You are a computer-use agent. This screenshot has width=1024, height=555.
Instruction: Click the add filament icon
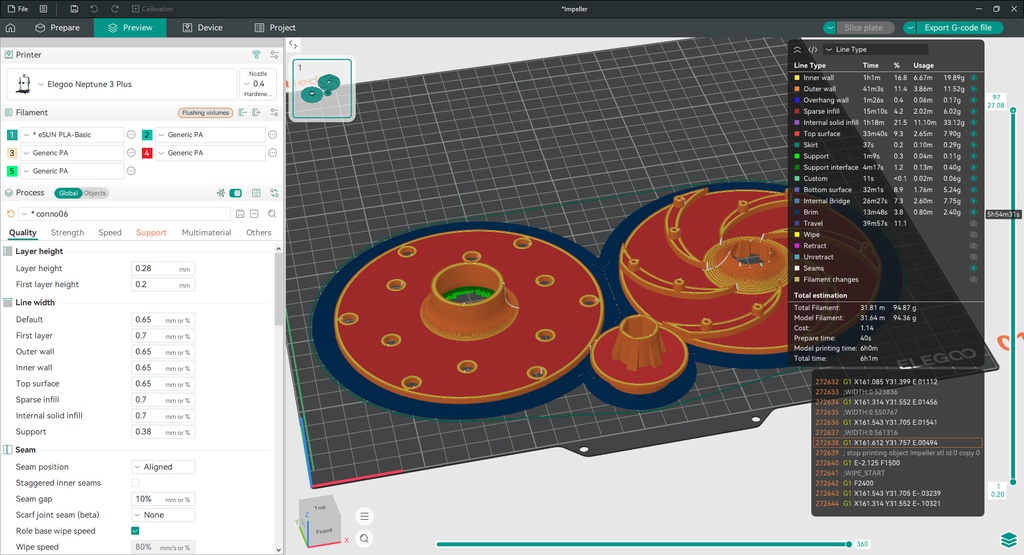point(257,112)
